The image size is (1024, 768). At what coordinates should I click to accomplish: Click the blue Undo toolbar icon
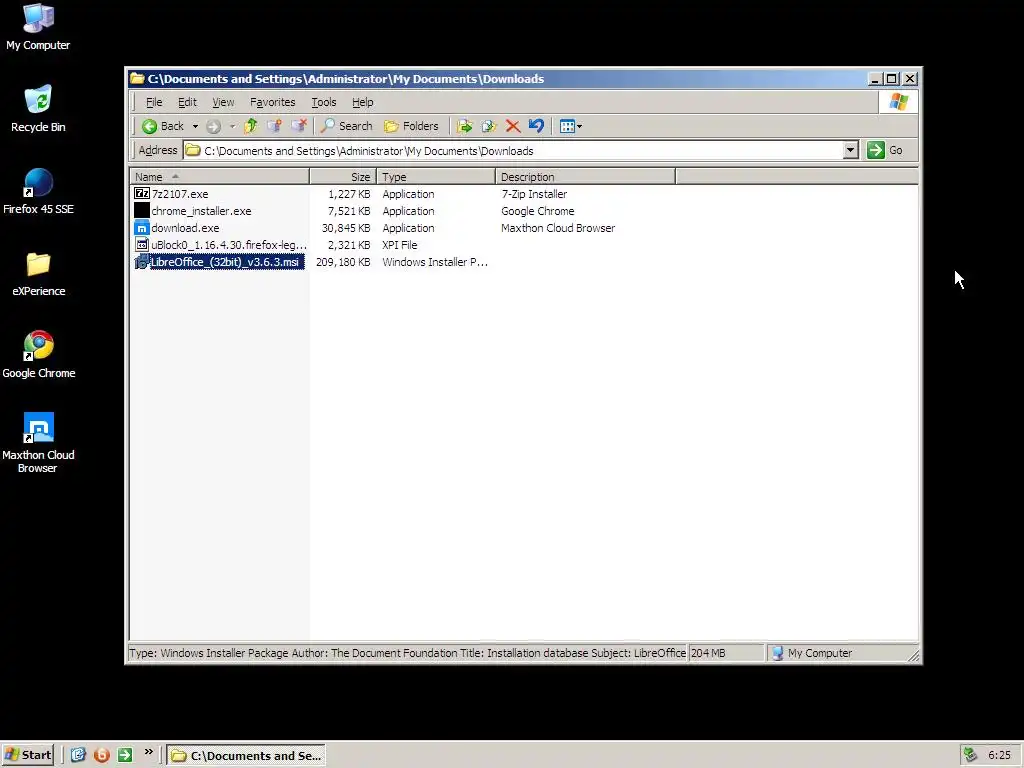[536, 125]
